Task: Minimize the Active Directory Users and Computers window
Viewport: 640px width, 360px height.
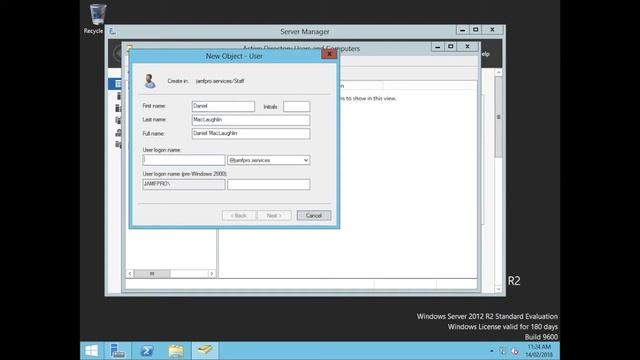Action: (x=438, y=47)
